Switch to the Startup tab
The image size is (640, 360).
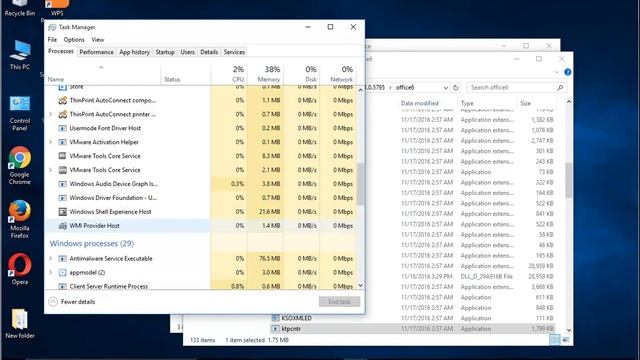click(165, 52)
